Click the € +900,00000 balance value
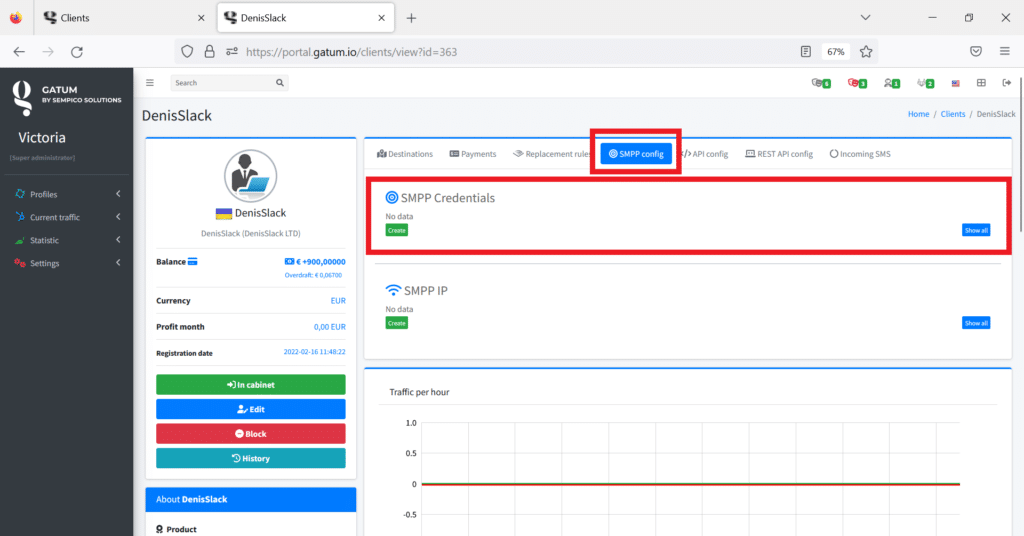The height and width of the screenshot is (536, 1024). coord(321,262)
